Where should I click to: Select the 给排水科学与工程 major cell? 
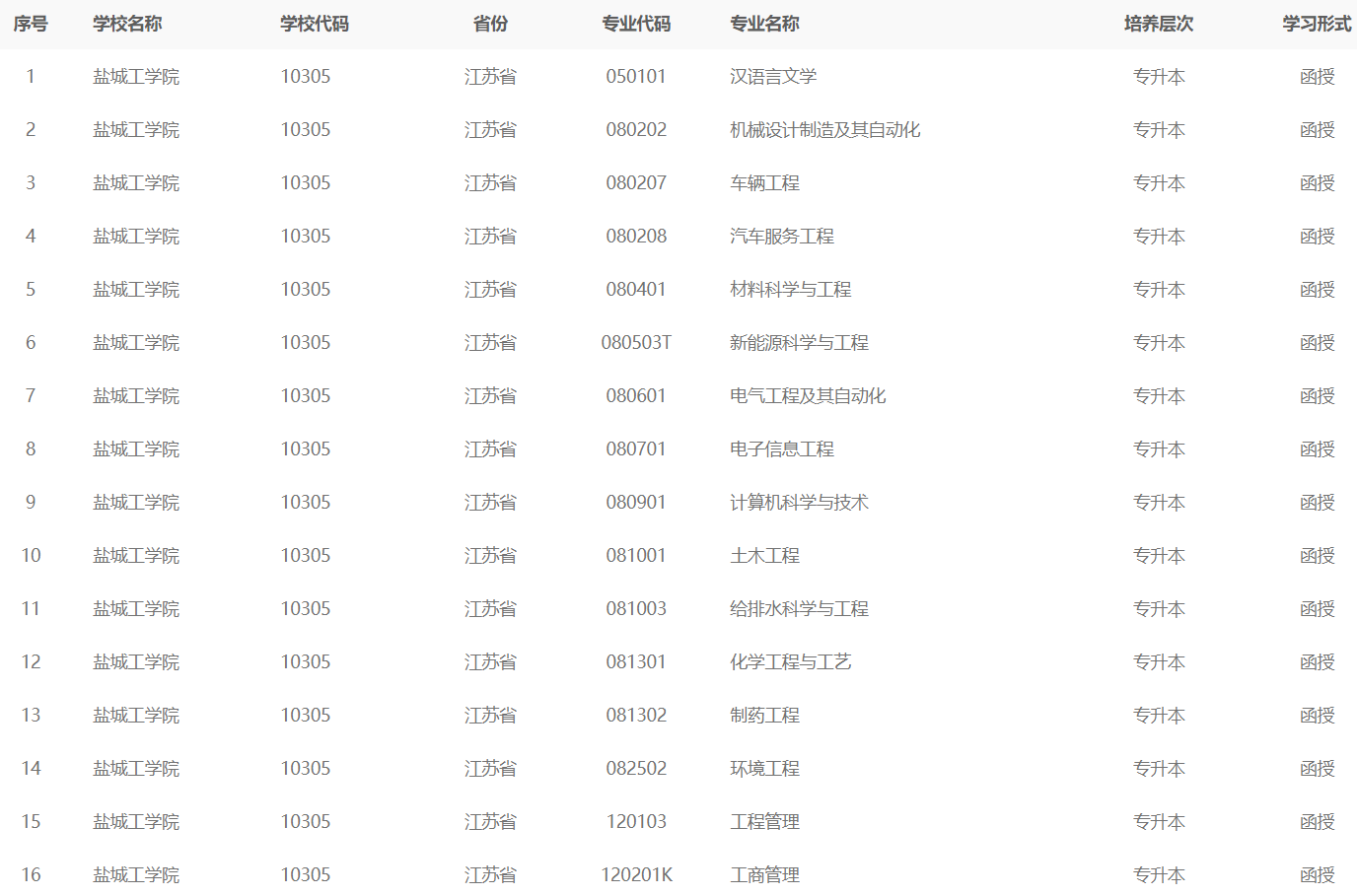(800, 609)
